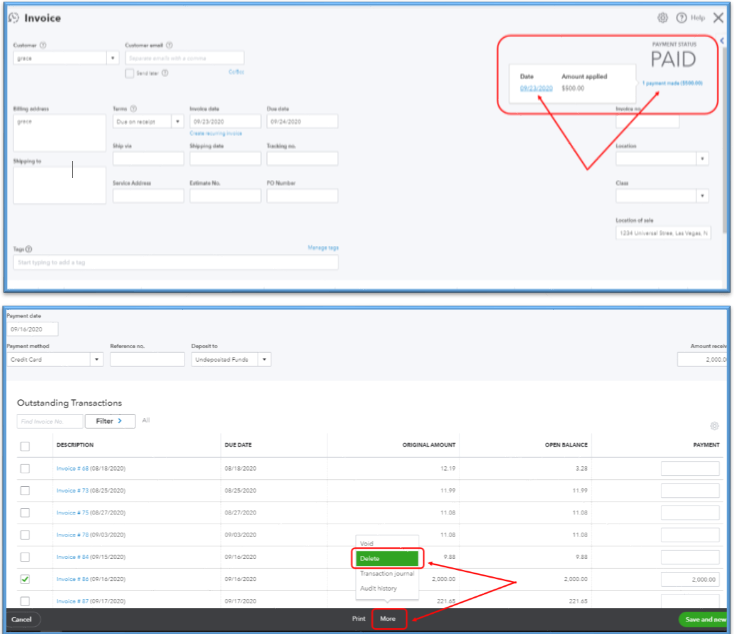Click the Billing address text box
Viewport: 734px width, 634px height.
tap(59, 133)
